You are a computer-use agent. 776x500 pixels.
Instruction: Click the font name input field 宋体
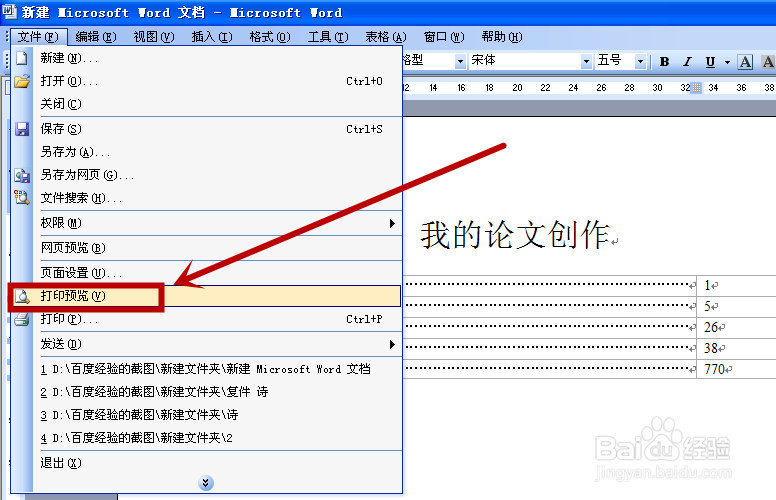(x=525, y=61)
